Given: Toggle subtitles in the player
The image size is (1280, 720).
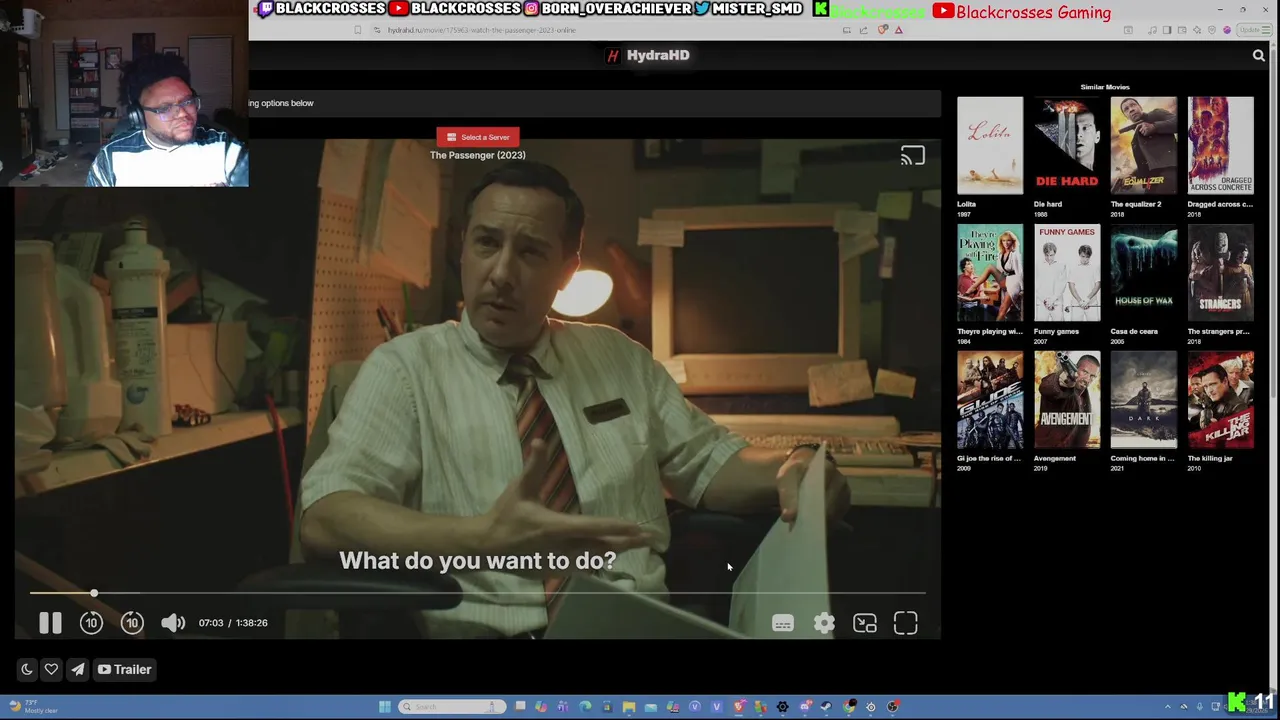Looking at the screenshot, I should coord(783,624).
